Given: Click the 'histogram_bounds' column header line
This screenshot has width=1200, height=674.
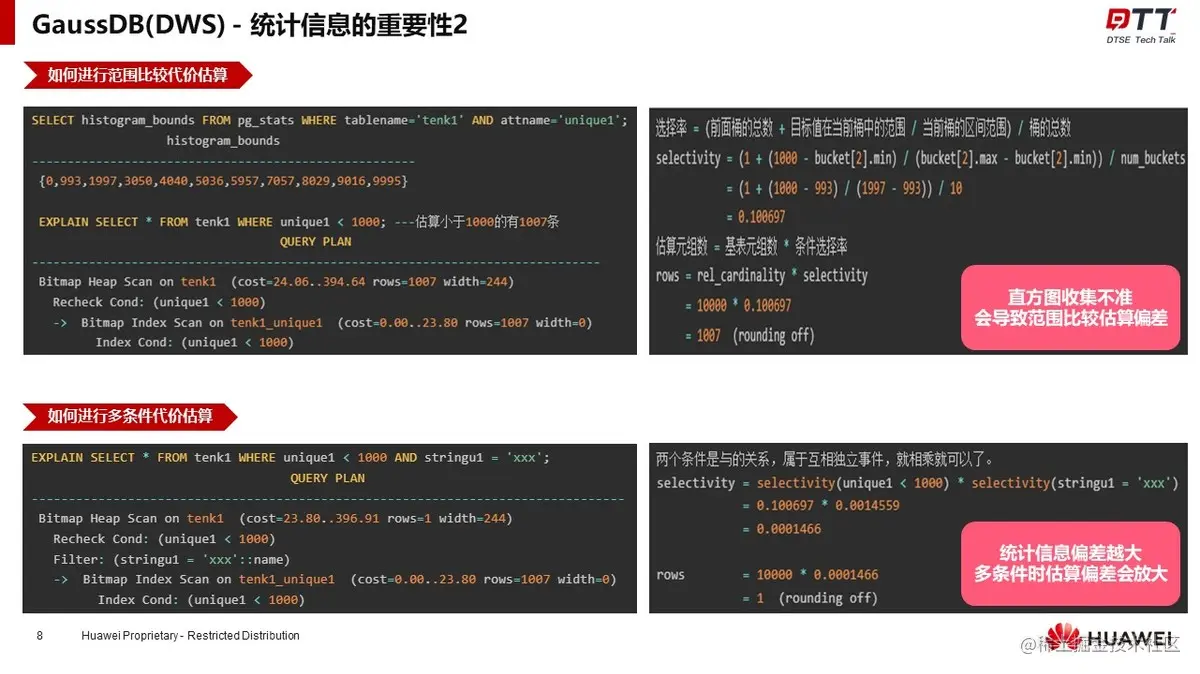Looking at the screenshot, I should 223,141.
